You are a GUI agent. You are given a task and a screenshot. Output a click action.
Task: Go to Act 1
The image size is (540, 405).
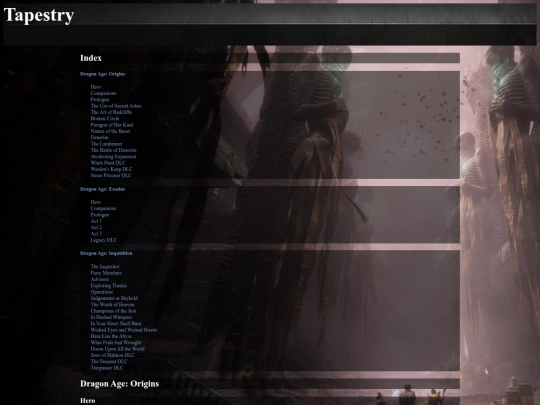point(96,221)
